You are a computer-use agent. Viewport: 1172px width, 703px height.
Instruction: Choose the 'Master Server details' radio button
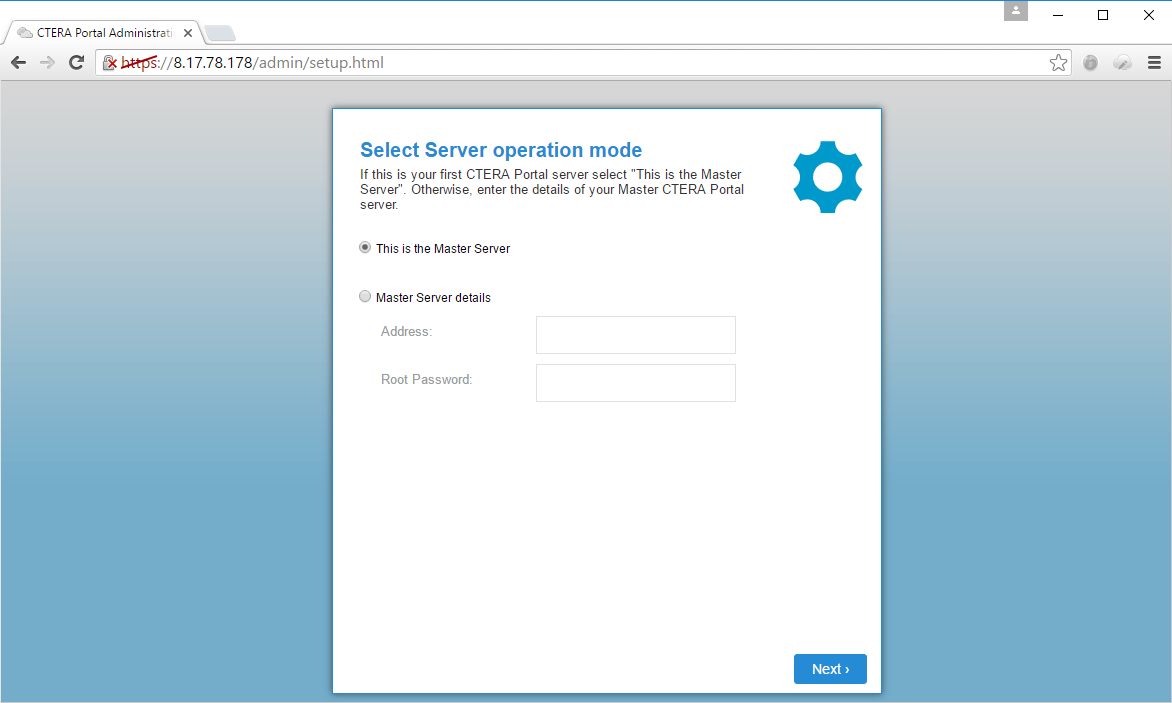coord(365,297)
